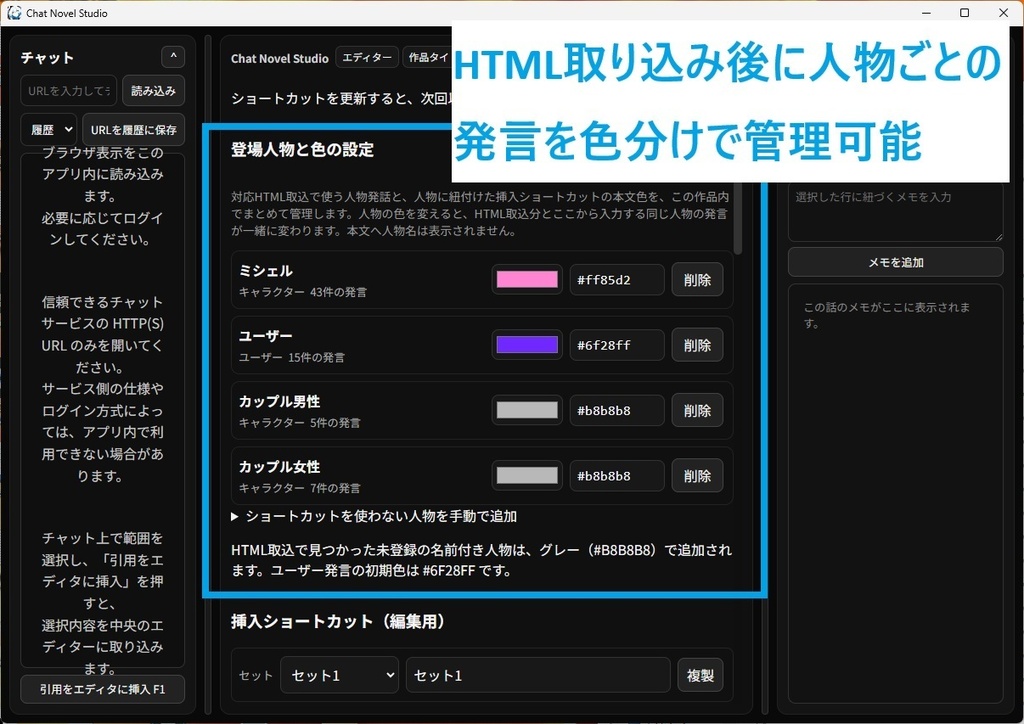Screen dimensions: 1024x724
Task: Click the character settings panel scrollbar
Action: 738,219
